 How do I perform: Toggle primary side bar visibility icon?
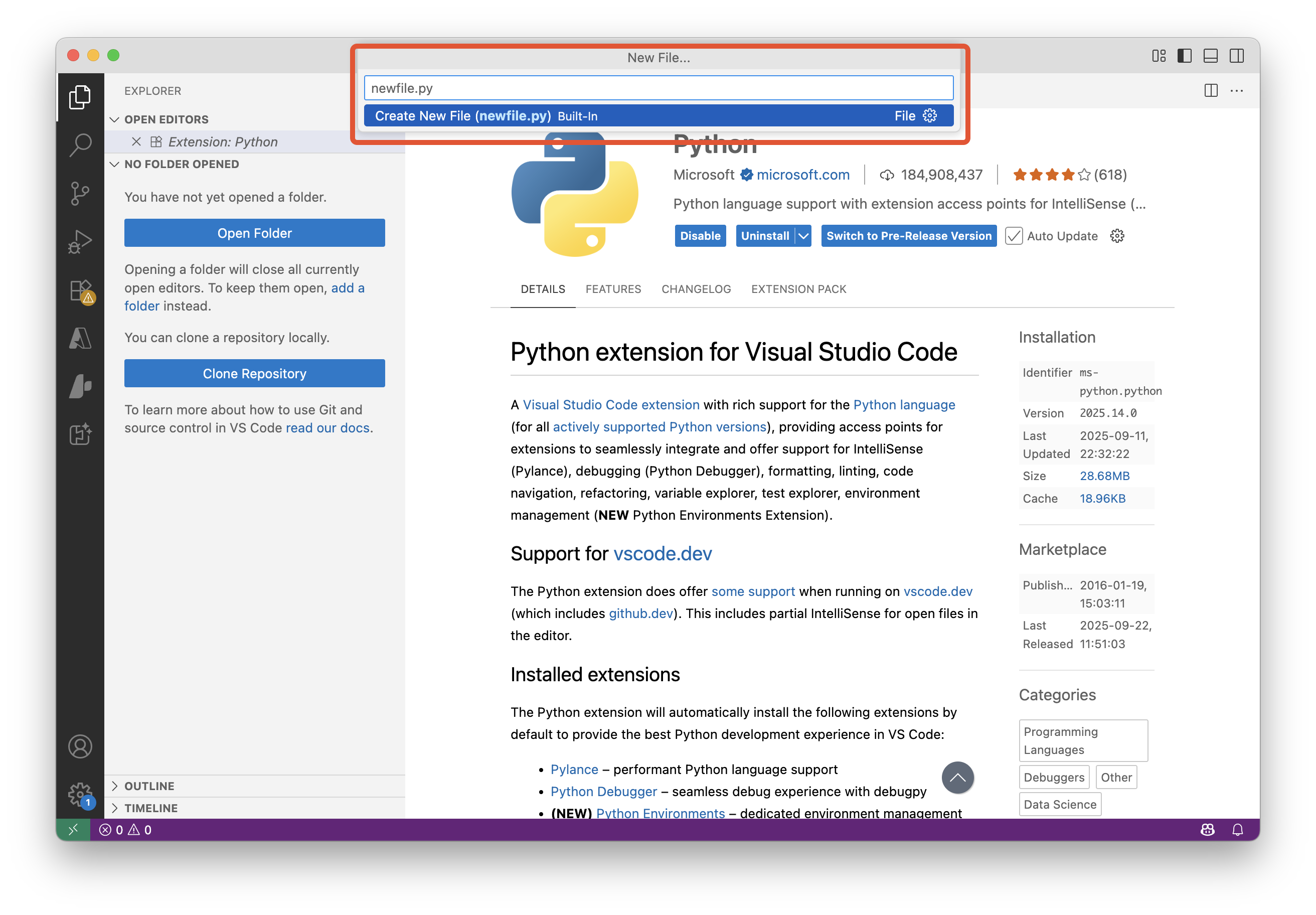[x=1184, y=56]
